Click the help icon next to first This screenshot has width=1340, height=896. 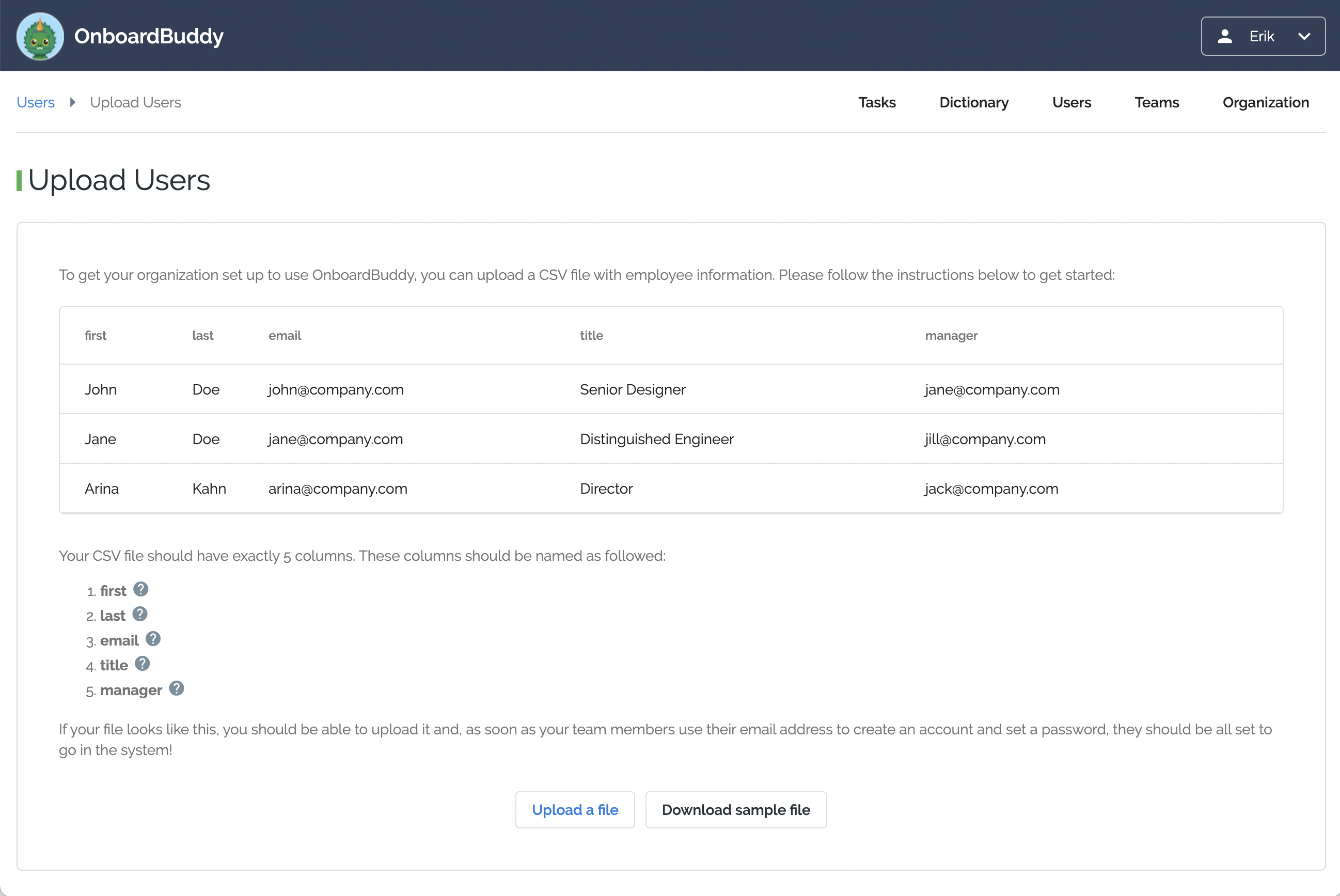pos(140,589)
